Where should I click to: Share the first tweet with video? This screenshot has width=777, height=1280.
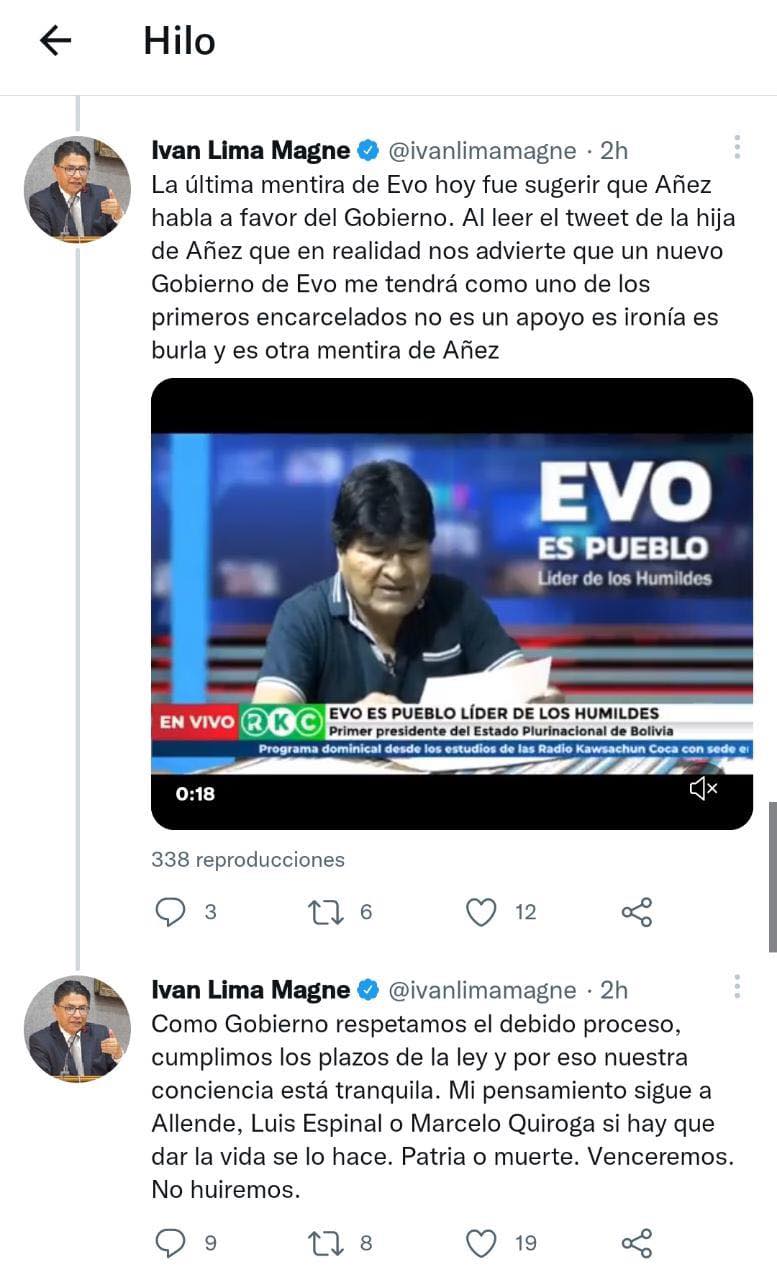pos(637,911)
